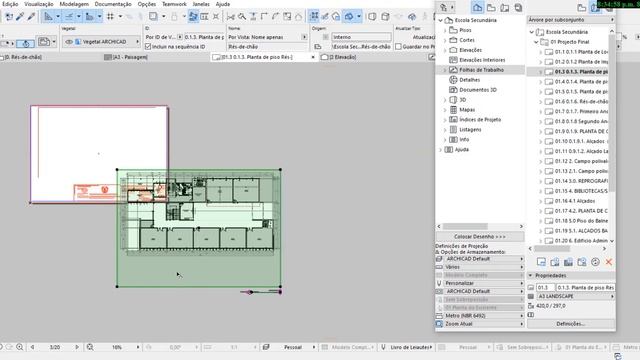Close the 01.3 Planta de piso tab
Image resolution: width=640 pixels, height=360 pixels.
point(313,57)
